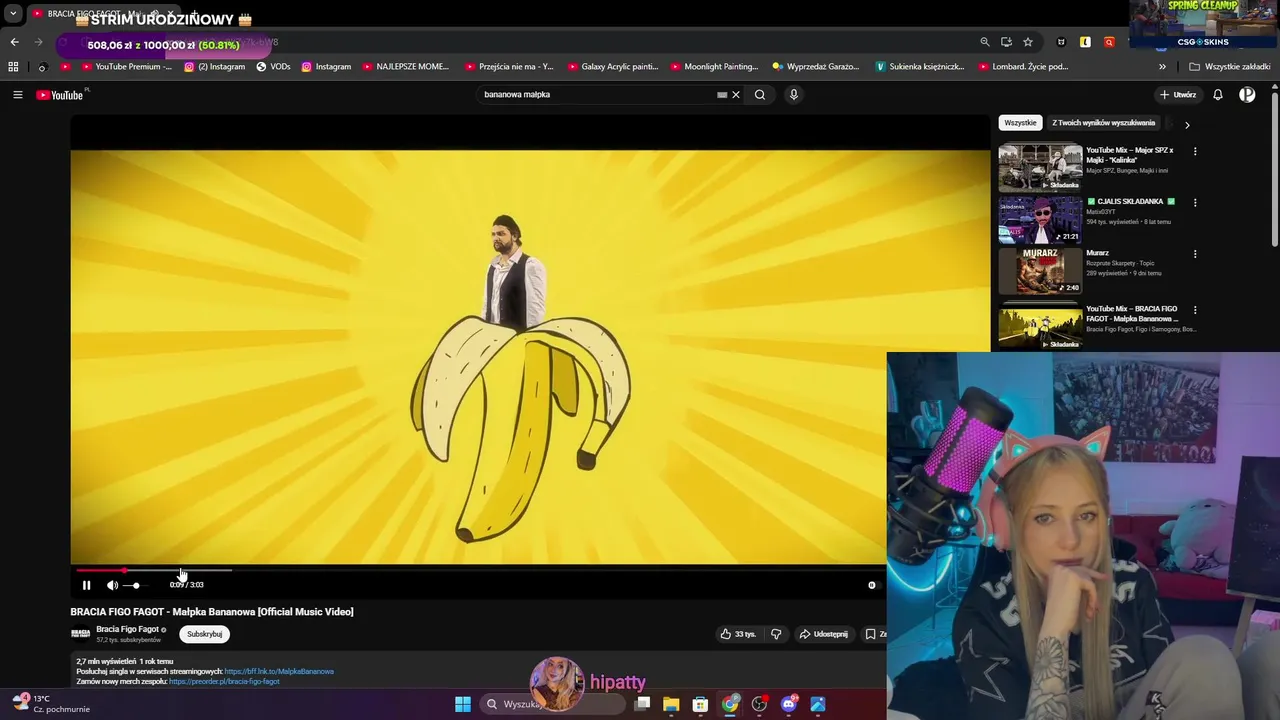Like the video with thumbs up
The width and height of the screenshot is (1280, 720).
738,634
